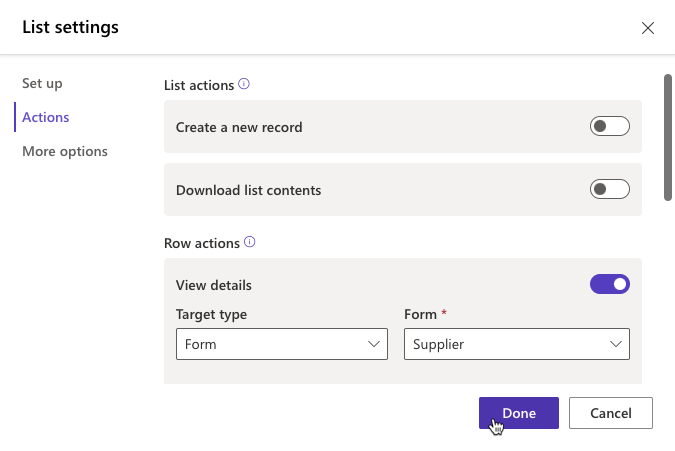Select the Actions tab

46,117
